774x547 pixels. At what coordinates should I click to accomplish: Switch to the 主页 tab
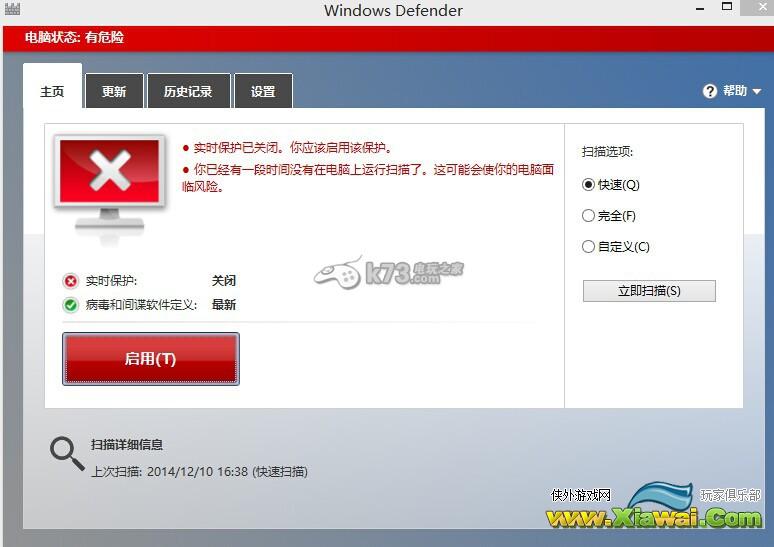(x=52, y=86)
